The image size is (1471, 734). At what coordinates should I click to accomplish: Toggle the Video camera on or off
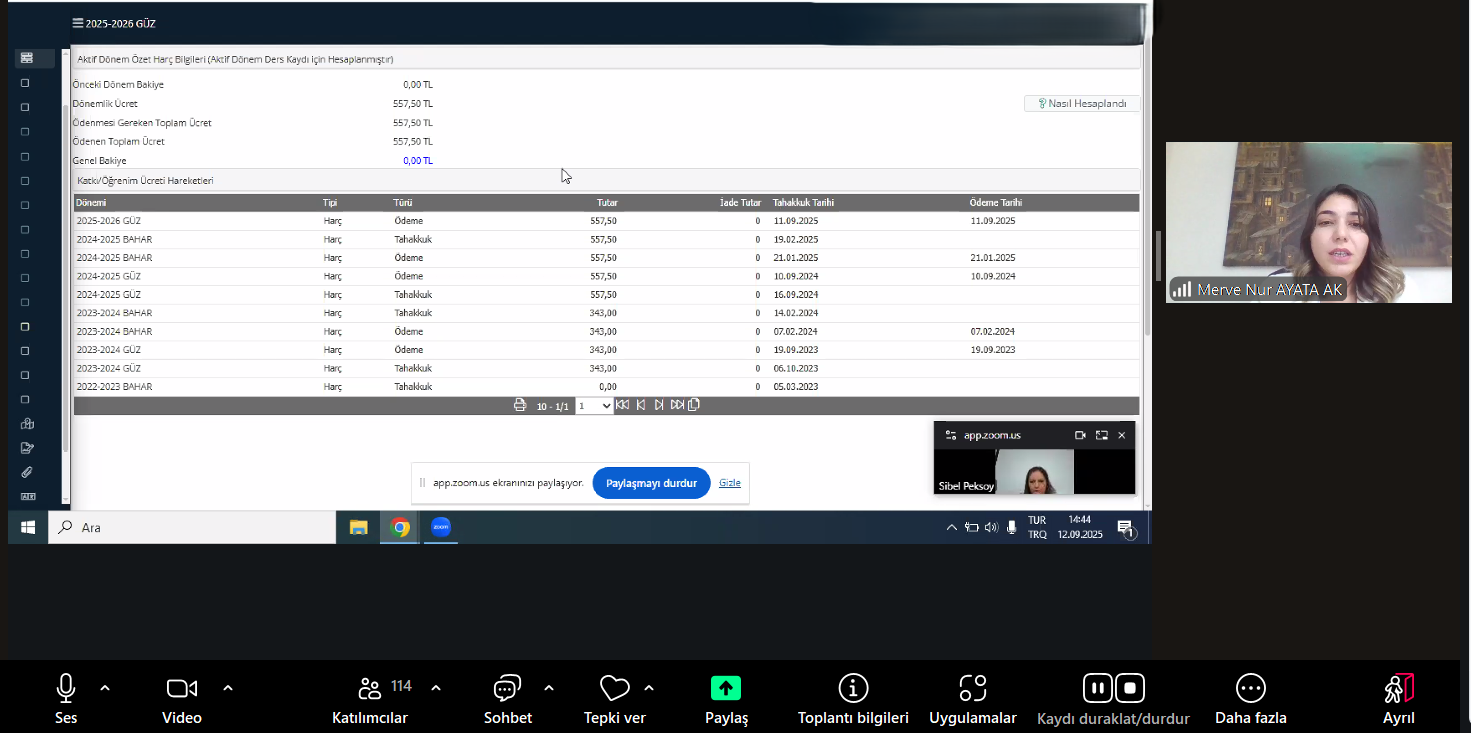coord(181,688)
